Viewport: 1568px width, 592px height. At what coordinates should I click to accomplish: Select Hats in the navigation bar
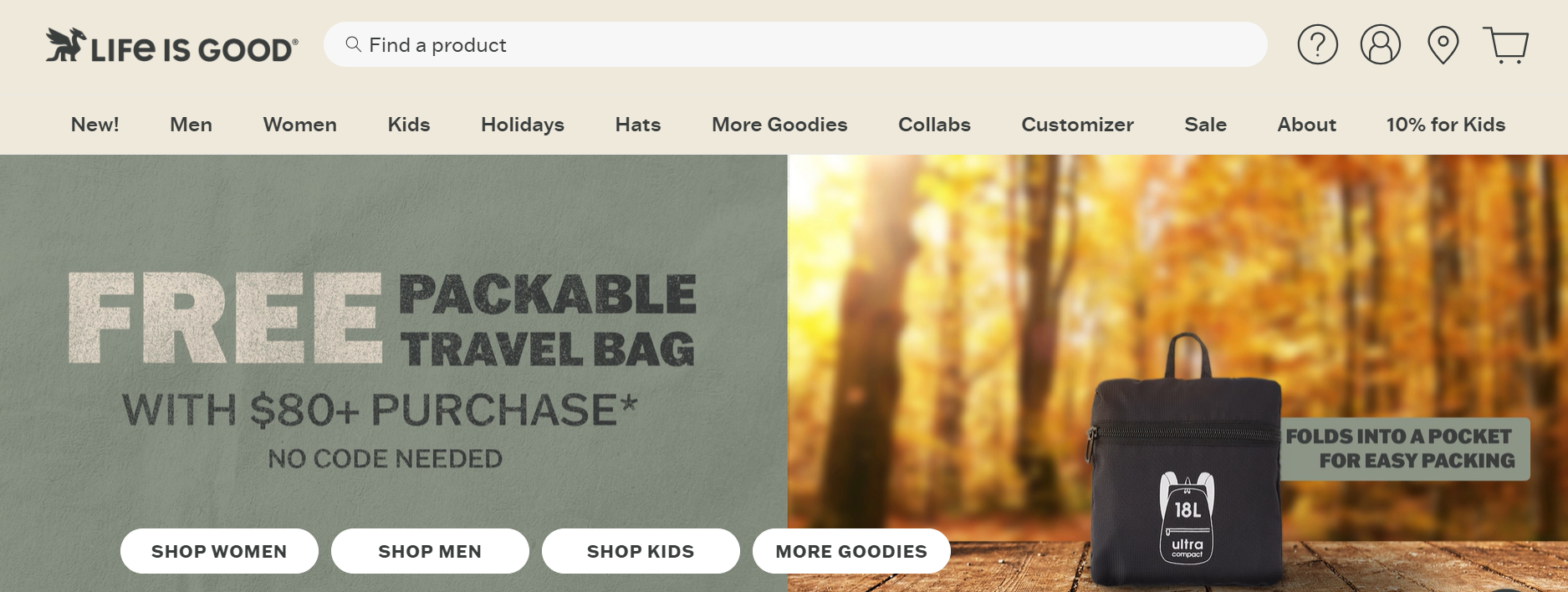[x=637, y=125]
